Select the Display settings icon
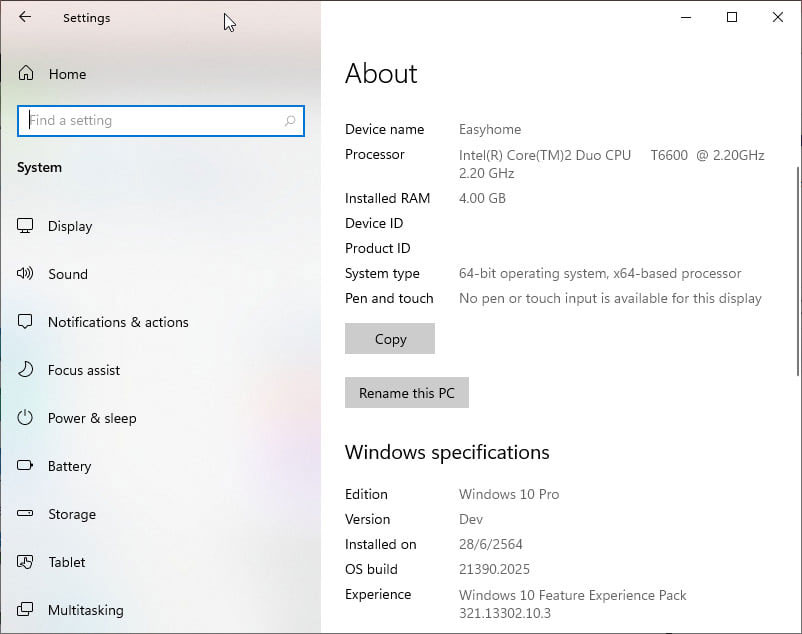This screenshot has width=802, height=634. [25, 226]
